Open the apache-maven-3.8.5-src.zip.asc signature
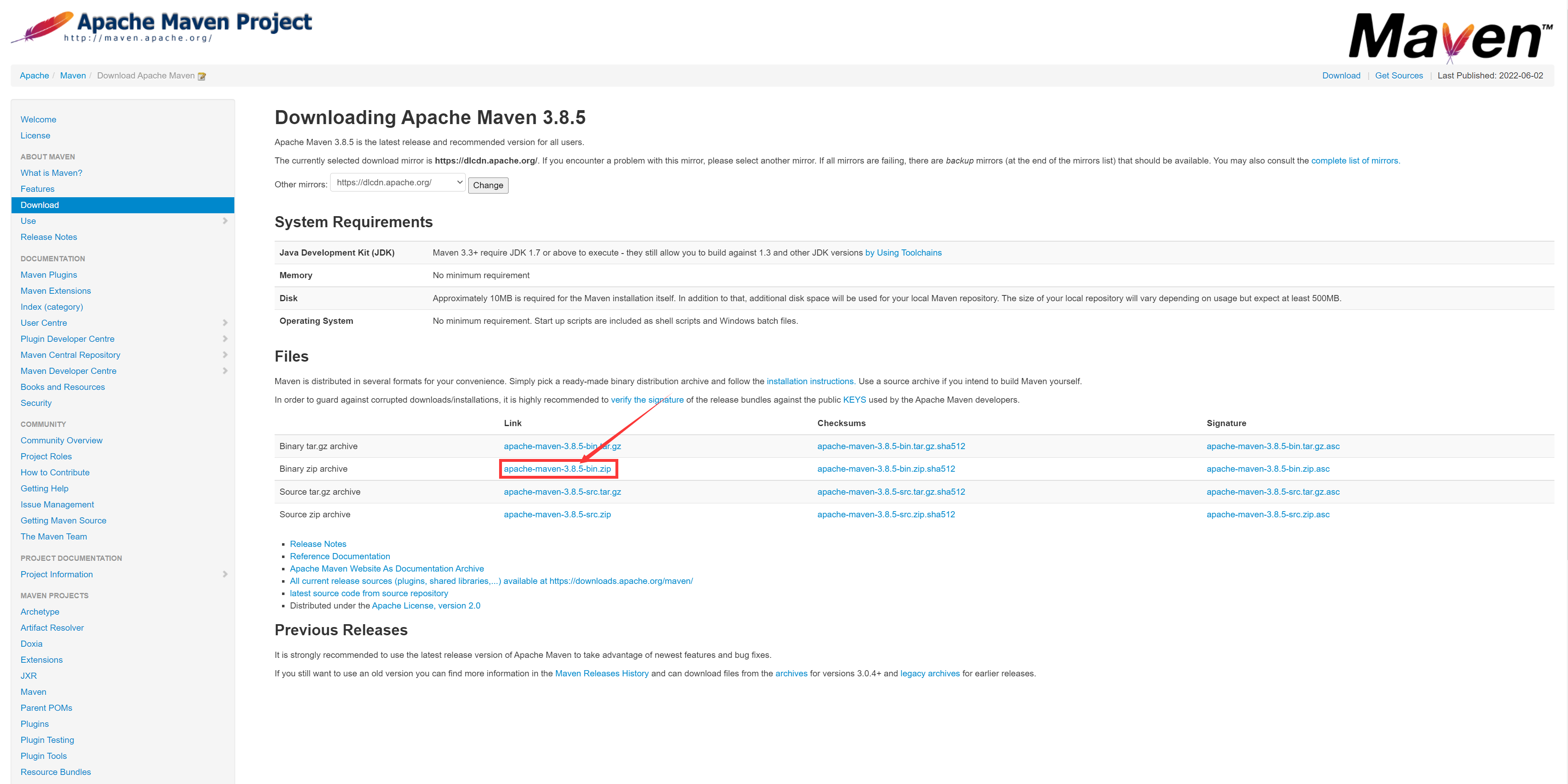1568x784 pixels. pyautogui.click(x=1267, y=514)
